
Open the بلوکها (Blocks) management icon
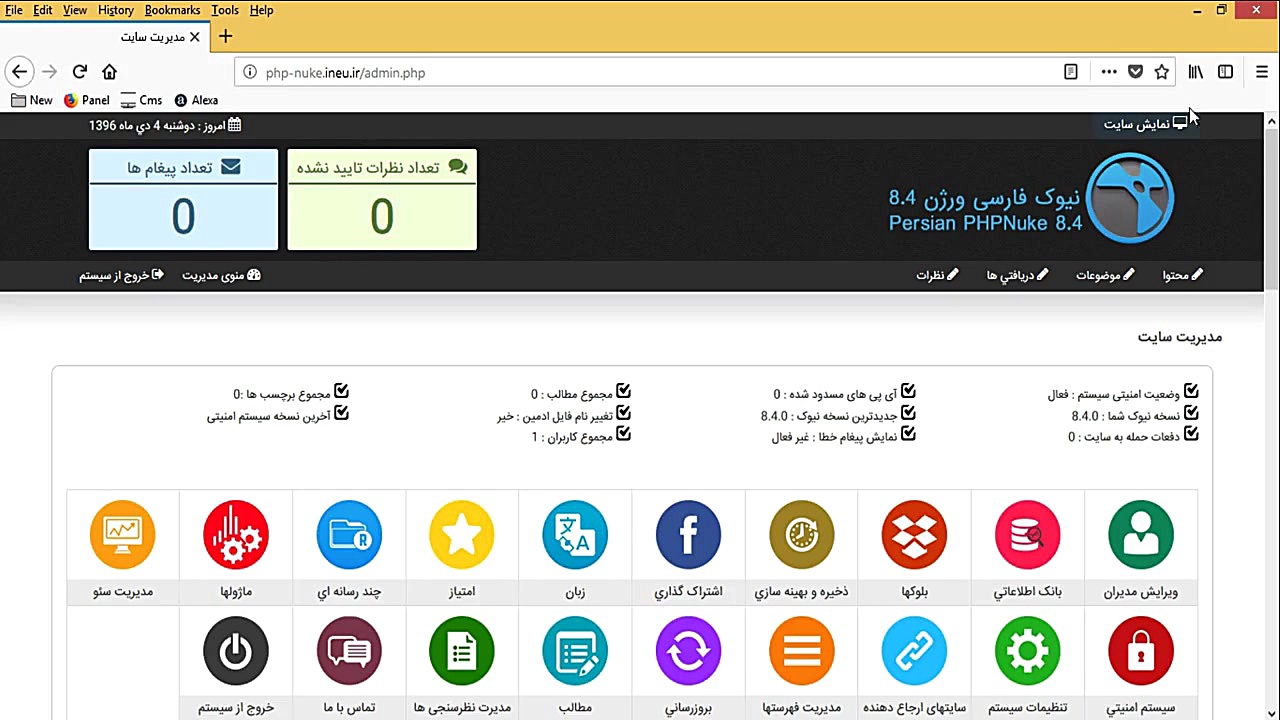click(x=914, y=534)
